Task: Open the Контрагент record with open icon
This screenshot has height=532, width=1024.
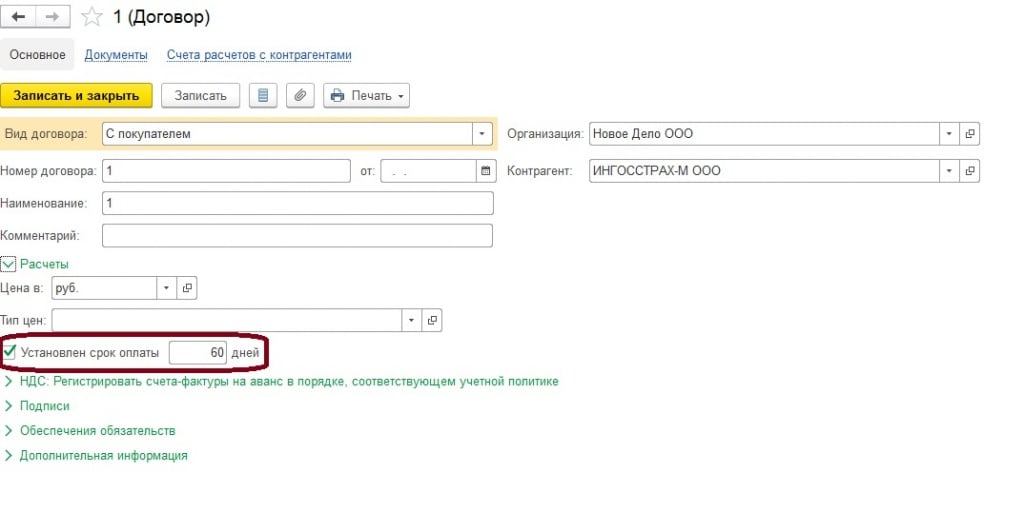Action: pyautogui.click(x=969, y=171)
